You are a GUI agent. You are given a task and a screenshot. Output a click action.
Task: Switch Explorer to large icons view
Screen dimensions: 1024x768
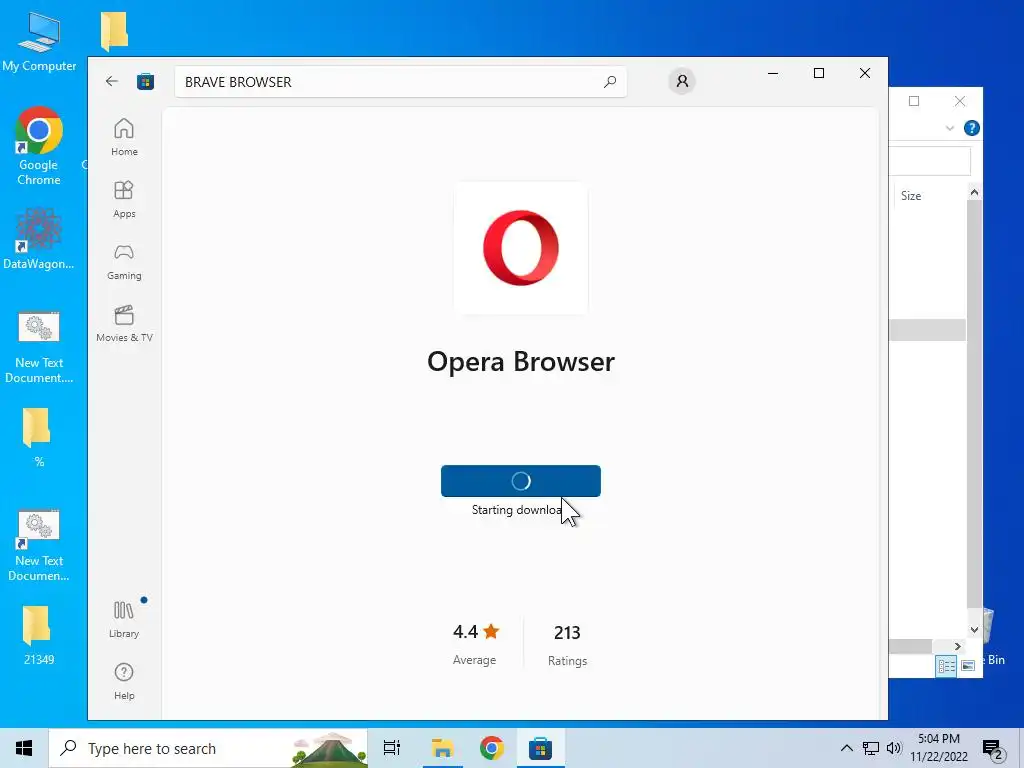click(968, 665)
